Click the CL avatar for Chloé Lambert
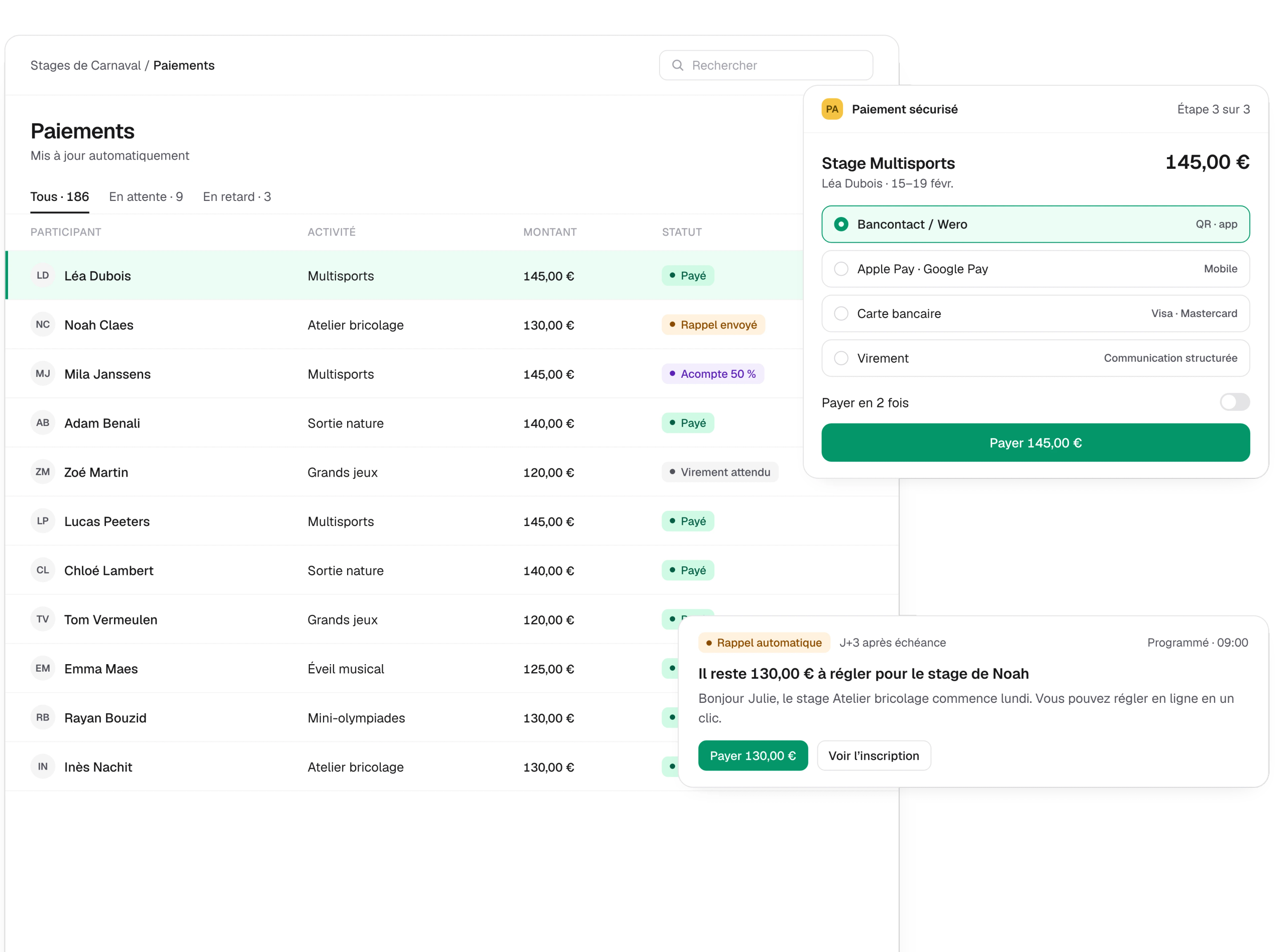The width and height of the screenshot is (1286, 952). coord(43,570)
